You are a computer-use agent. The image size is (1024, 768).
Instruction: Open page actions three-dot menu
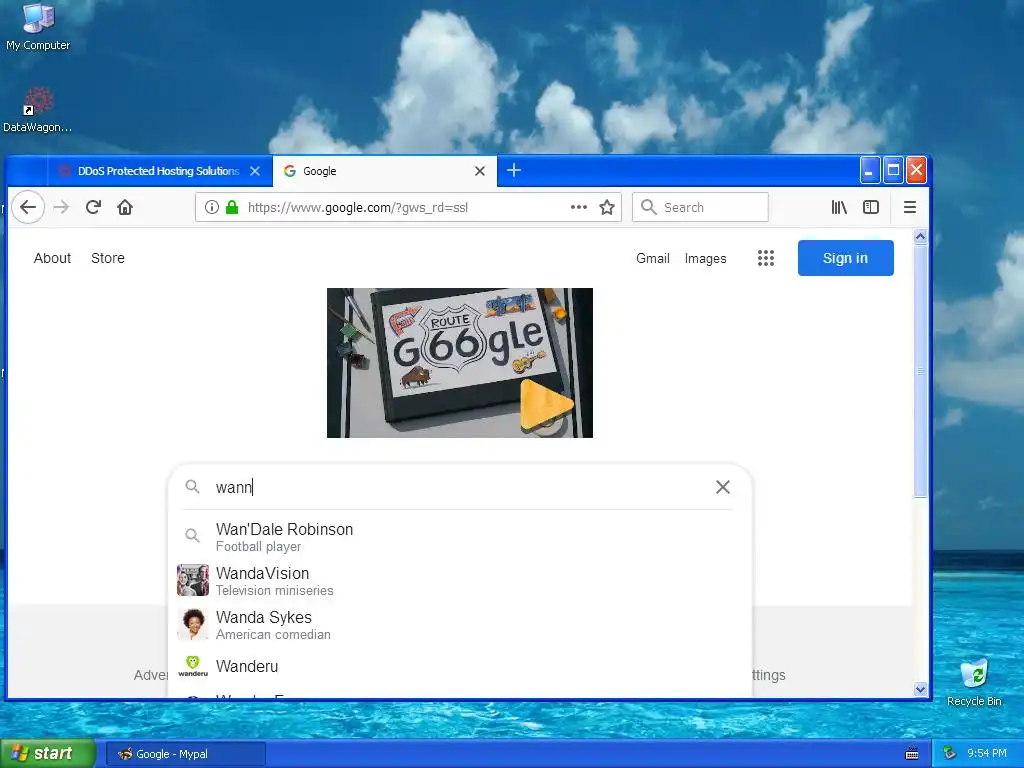(x=579, y=207)
